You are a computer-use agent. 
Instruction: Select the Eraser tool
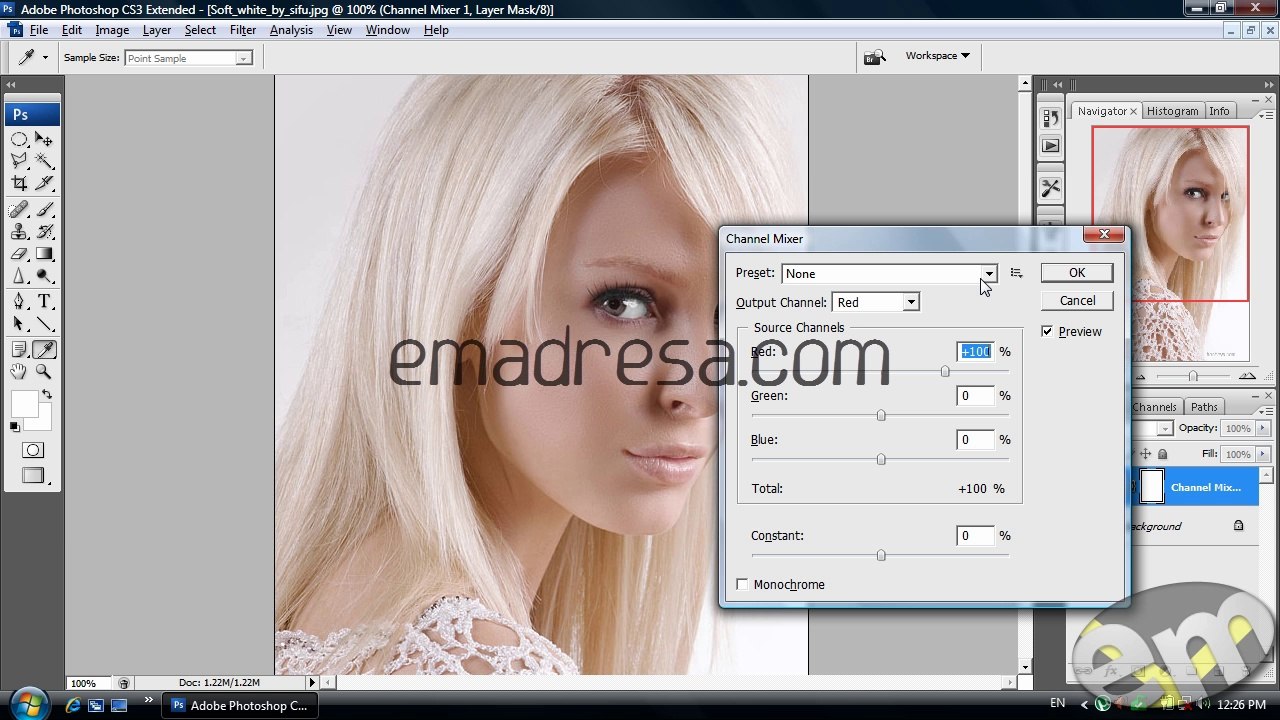(x=19, y=254)
